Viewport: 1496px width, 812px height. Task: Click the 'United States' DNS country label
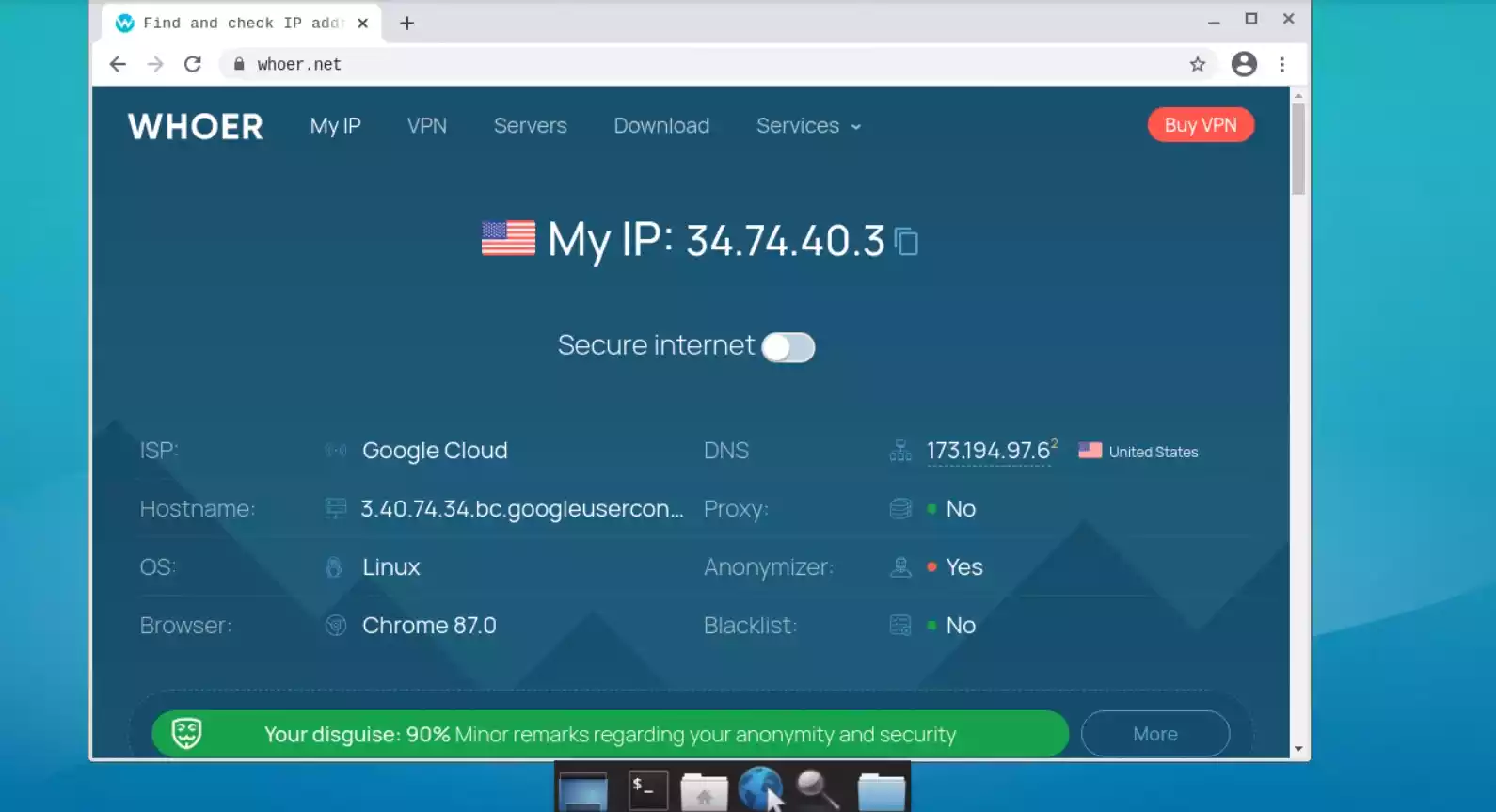point(1154,452)
